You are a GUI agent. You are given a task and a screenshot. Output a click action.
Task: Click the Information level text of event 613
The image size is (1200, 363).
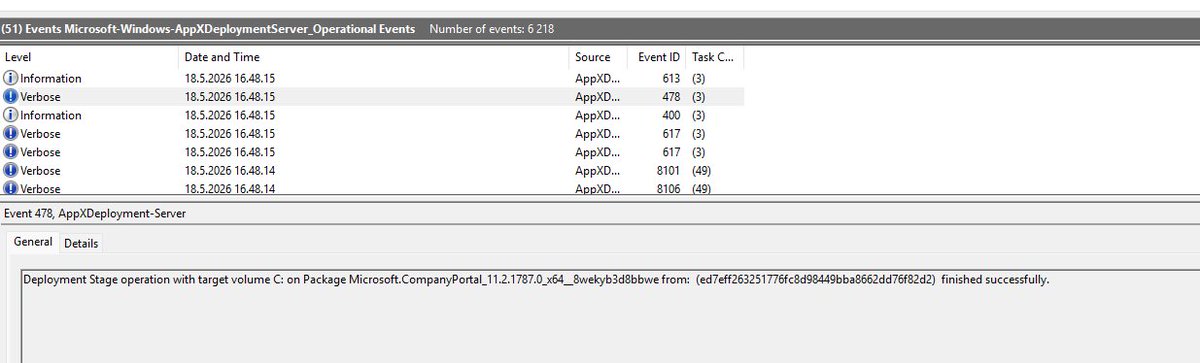51,78
